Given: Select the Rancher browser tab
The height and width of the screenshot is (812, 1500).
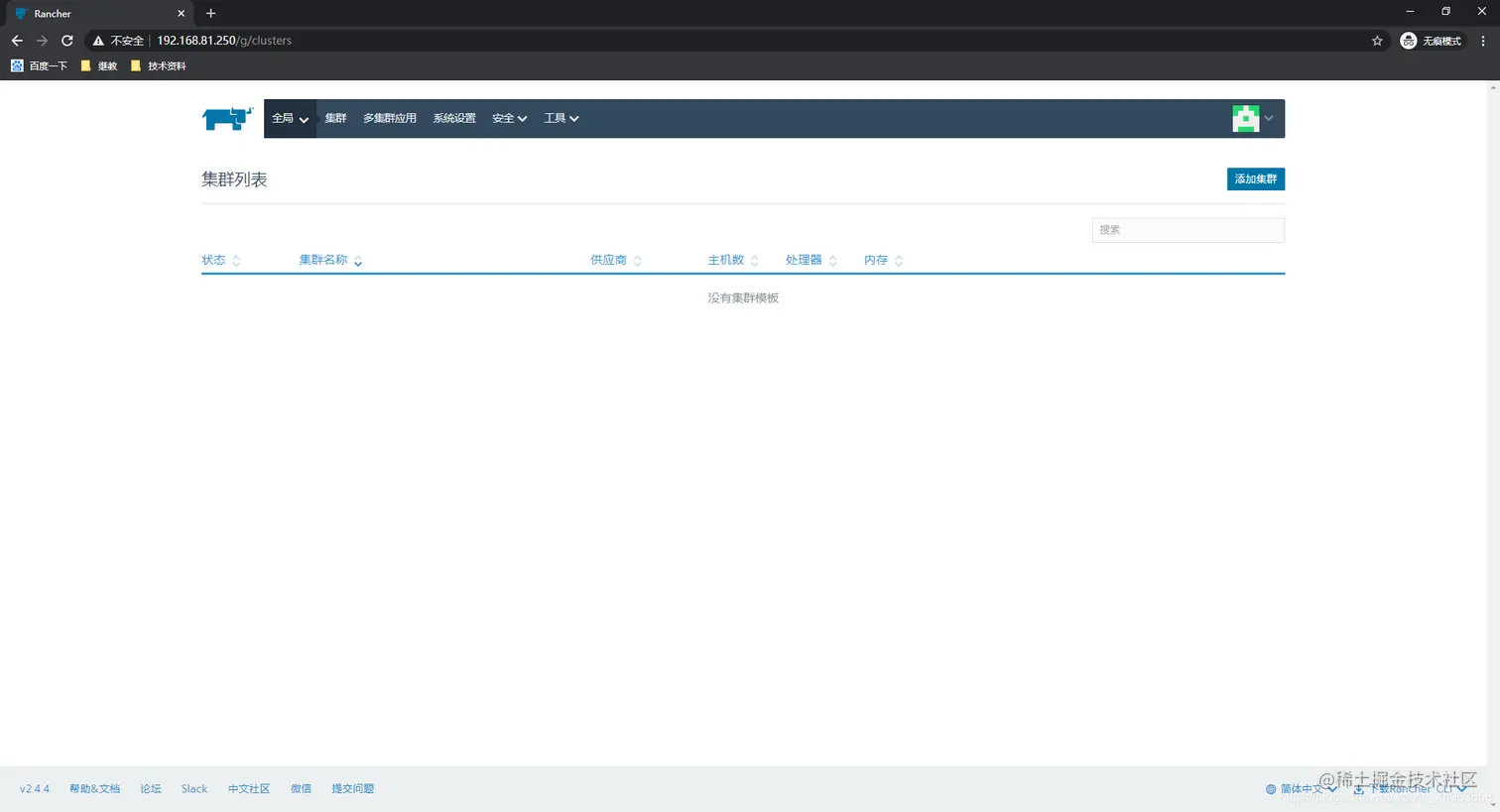Looking at the screenshot, I should [x=99, y=14].
